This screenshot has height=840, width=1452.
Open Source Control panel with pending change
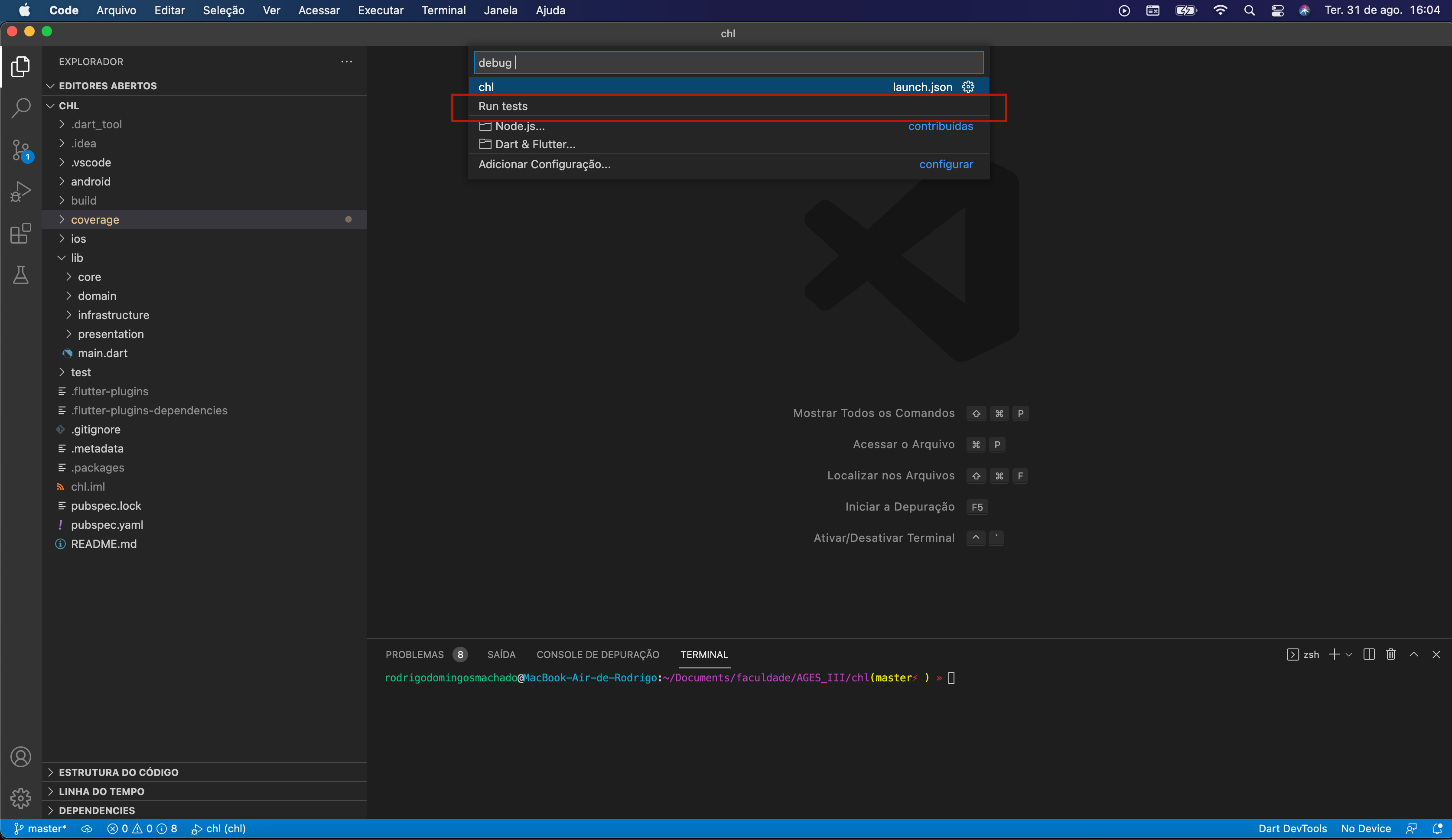[21, 150]
